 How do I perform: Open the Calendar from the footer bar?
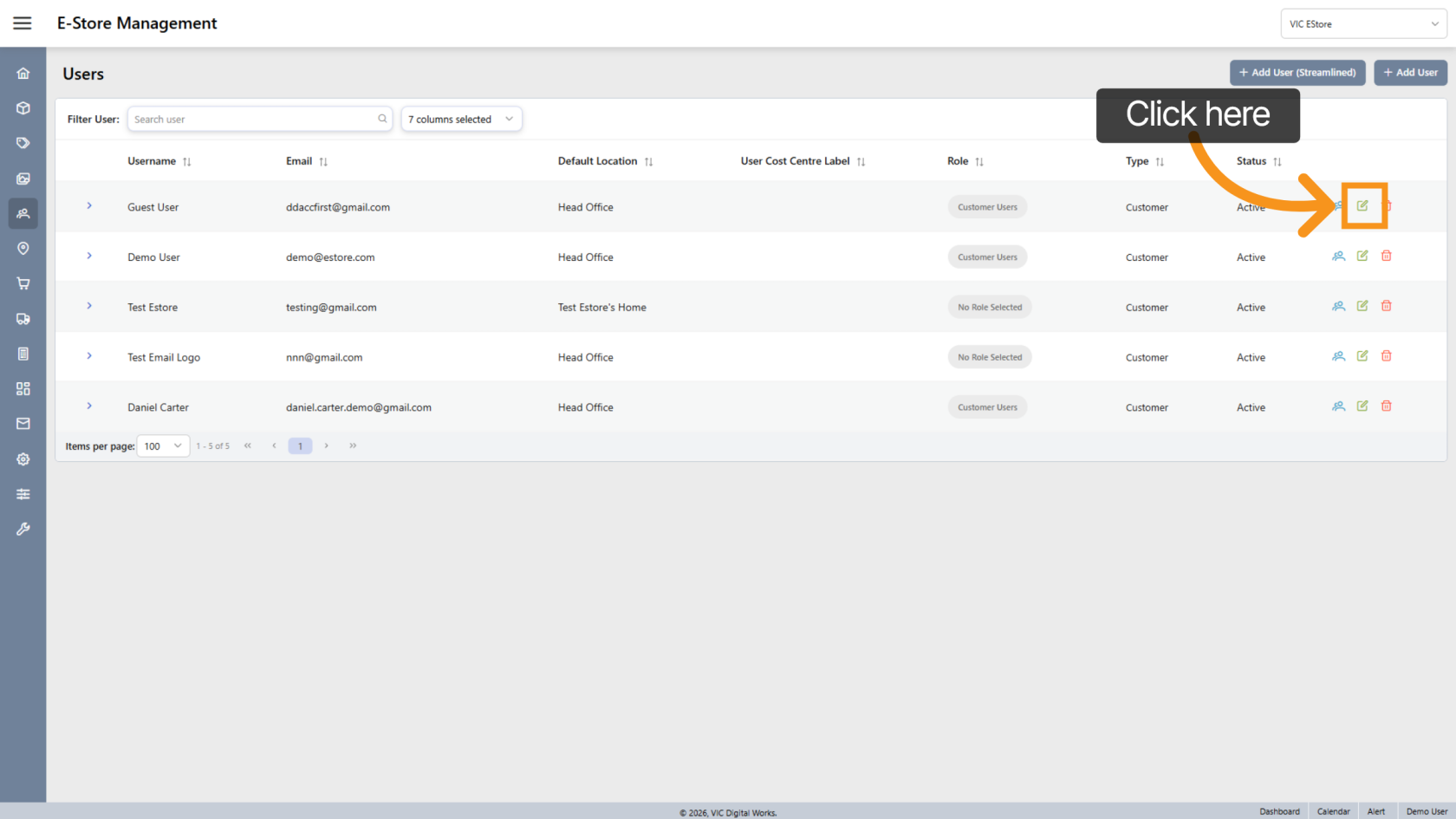pos(1333,811)
